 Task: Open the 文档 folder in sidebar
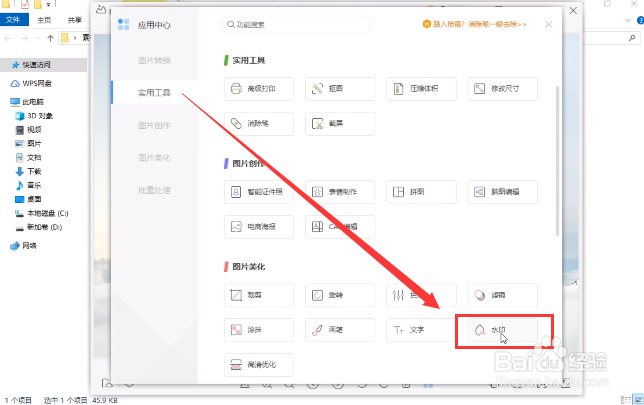tap(29, 157)
